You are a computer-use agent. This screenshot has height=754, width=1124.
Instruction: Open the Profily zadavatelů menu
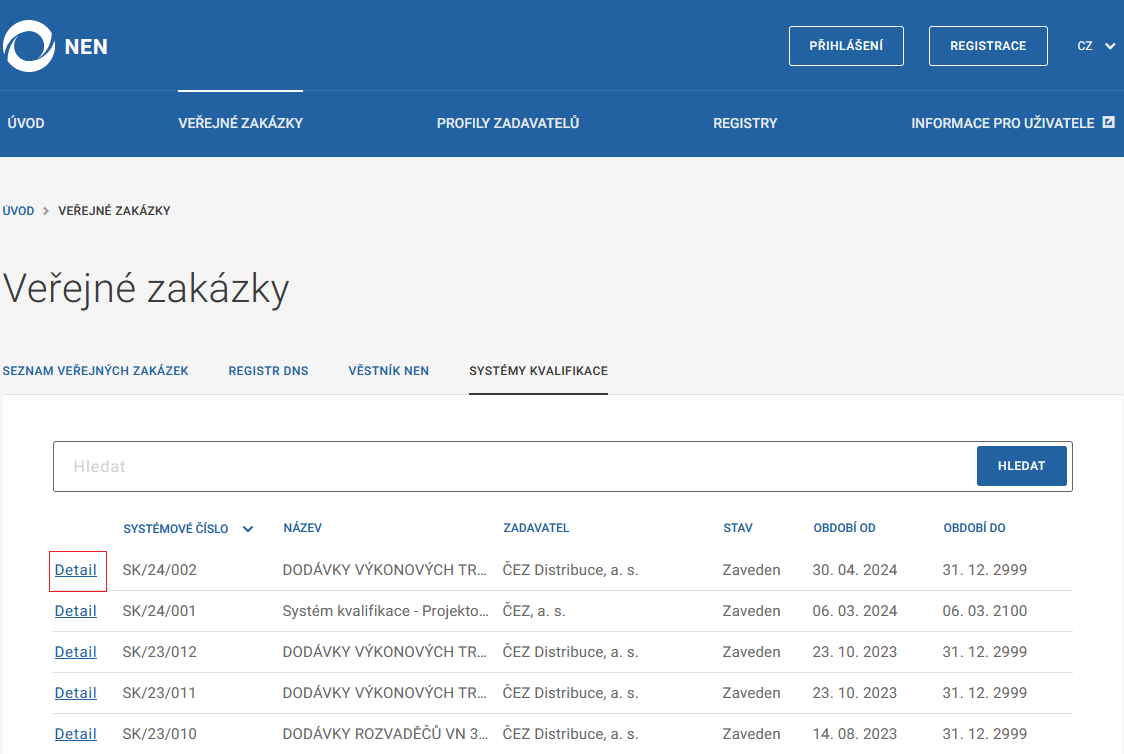click(x=508, y=124)
